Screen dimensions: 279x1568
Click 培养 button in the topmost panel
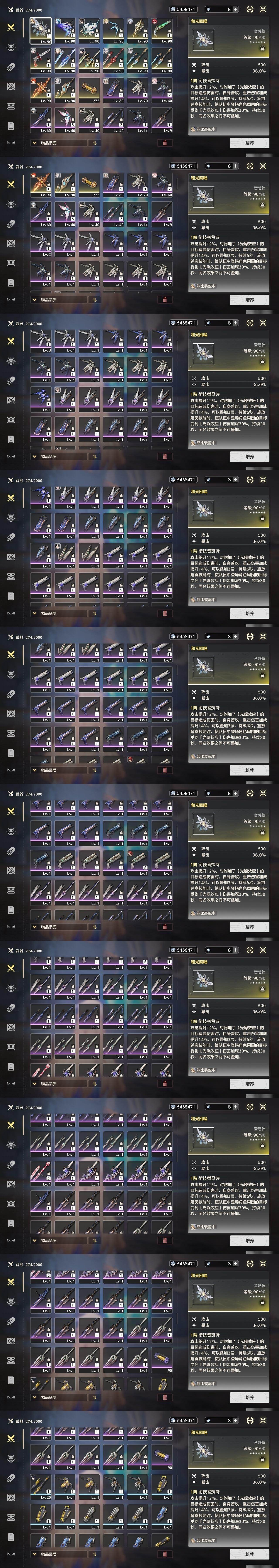point(250,143)
